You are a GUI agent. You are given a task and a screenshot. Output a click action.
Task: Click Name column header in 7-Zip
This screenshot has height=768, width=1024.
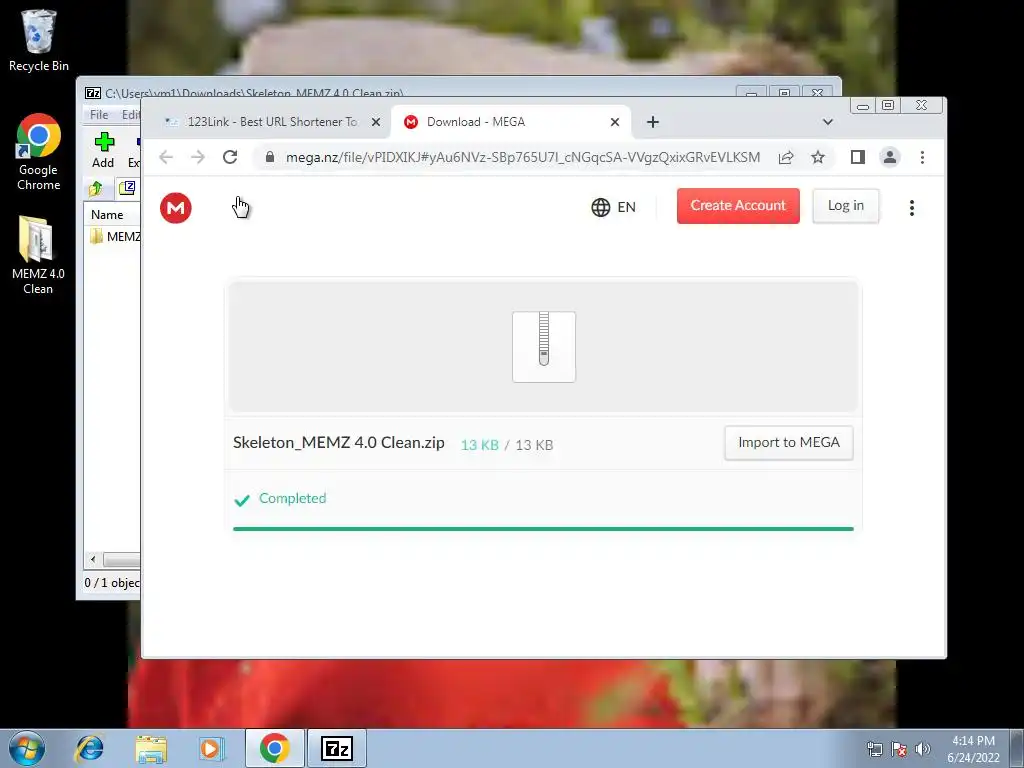coord(107,215)
